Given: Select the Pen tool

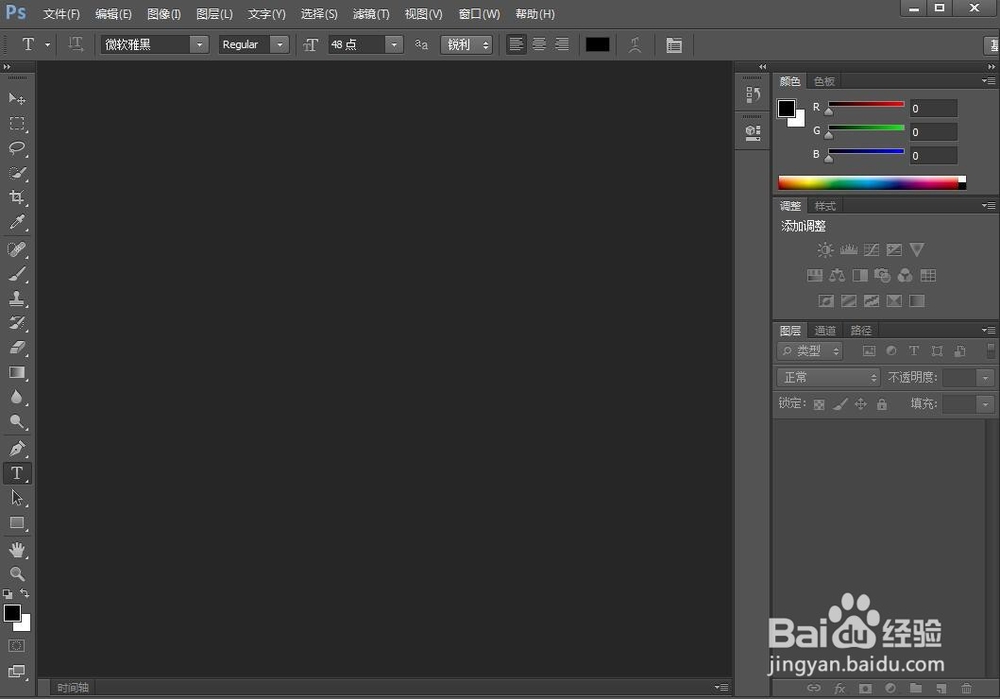Looking at the screenshot, I should pyautogui.click(x=17, y=448).
